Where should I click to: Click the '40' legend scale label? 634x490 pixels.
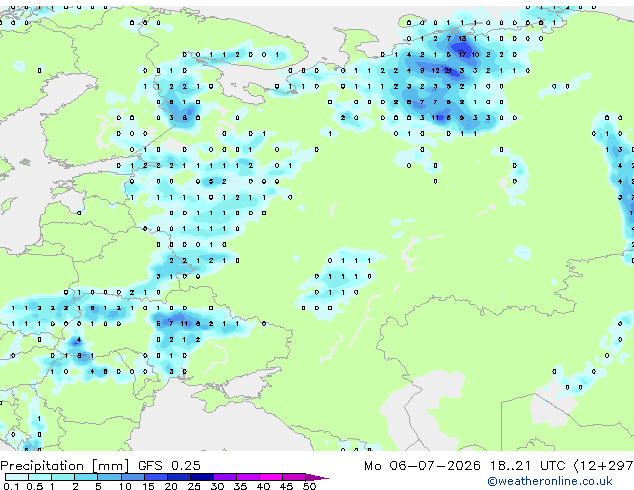click(263, 486)
